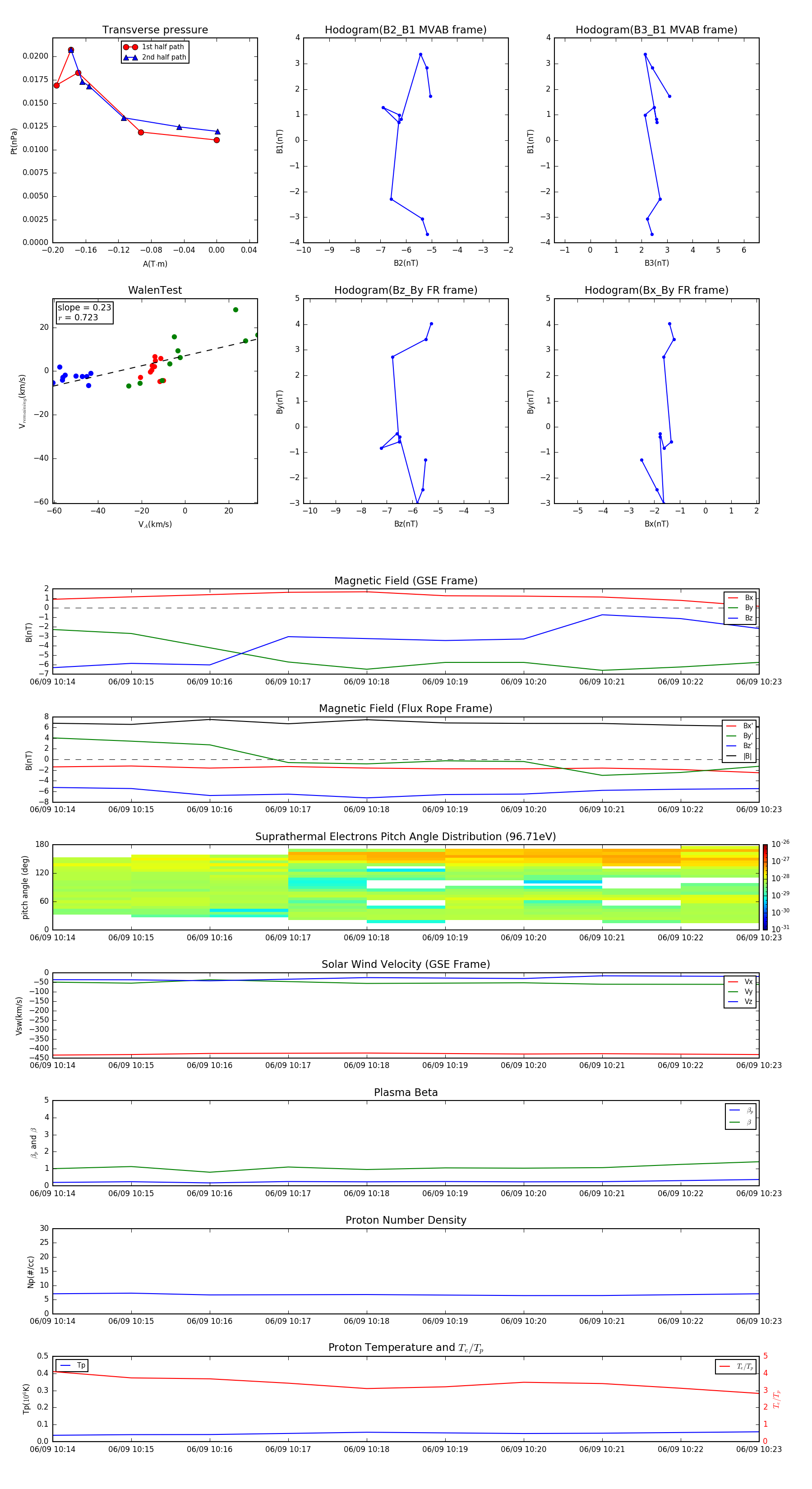Image resolution: width=812 pixels, height=1489 pixels.
Task: Click the 'Bz(nT)' x-axis label
Action: click(x=406, y=524)
